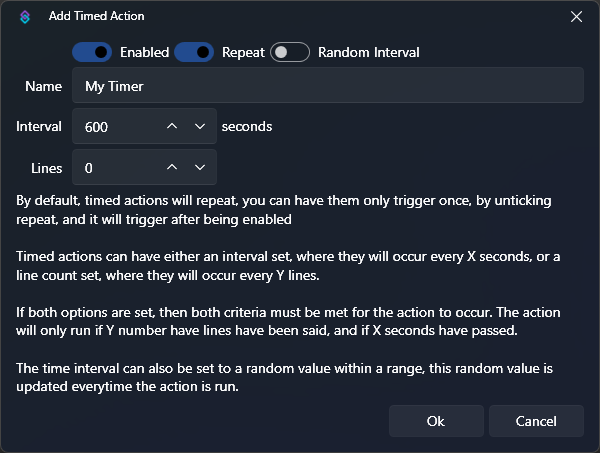The width and height of the screenshot is (600, 453).
Task: Increase Interval using the up arrow
Action: 172,127
